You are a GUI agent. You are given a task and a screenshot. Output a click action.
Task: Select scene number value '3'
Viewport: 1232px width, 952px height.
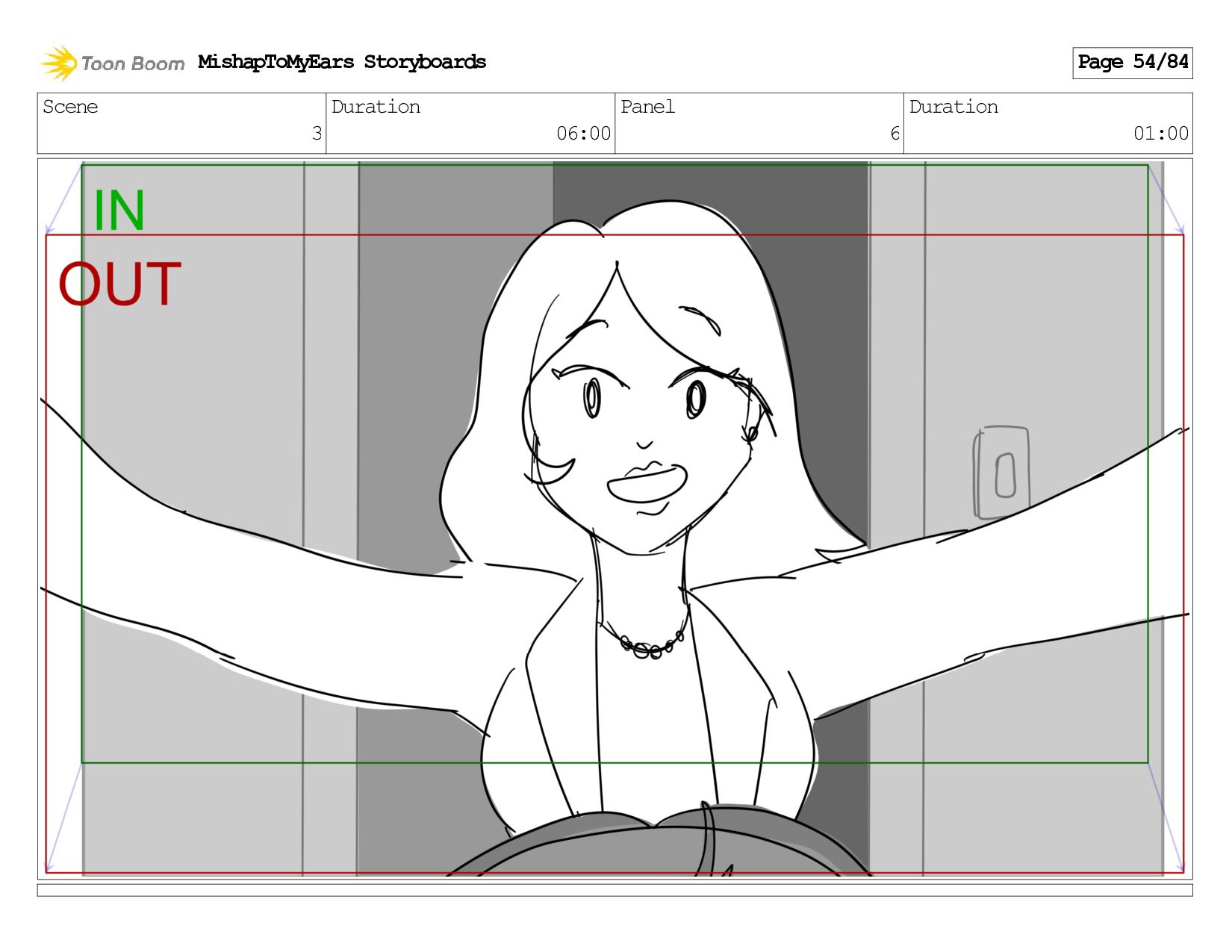coord(317,134)
